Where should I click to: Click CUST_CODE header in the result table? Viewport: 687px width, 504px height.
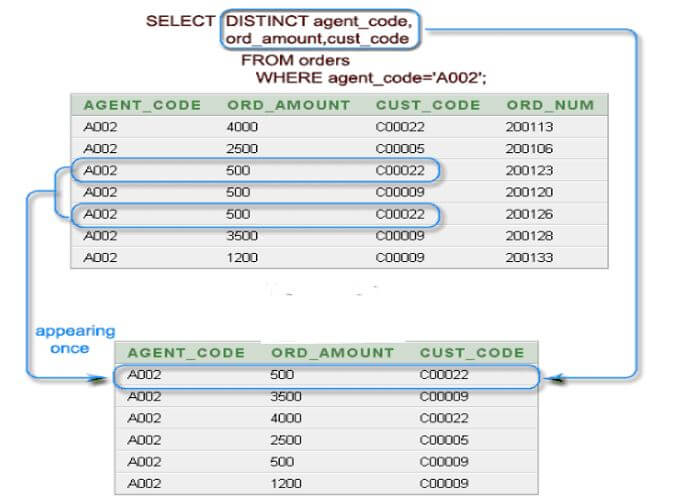(472, 353)
